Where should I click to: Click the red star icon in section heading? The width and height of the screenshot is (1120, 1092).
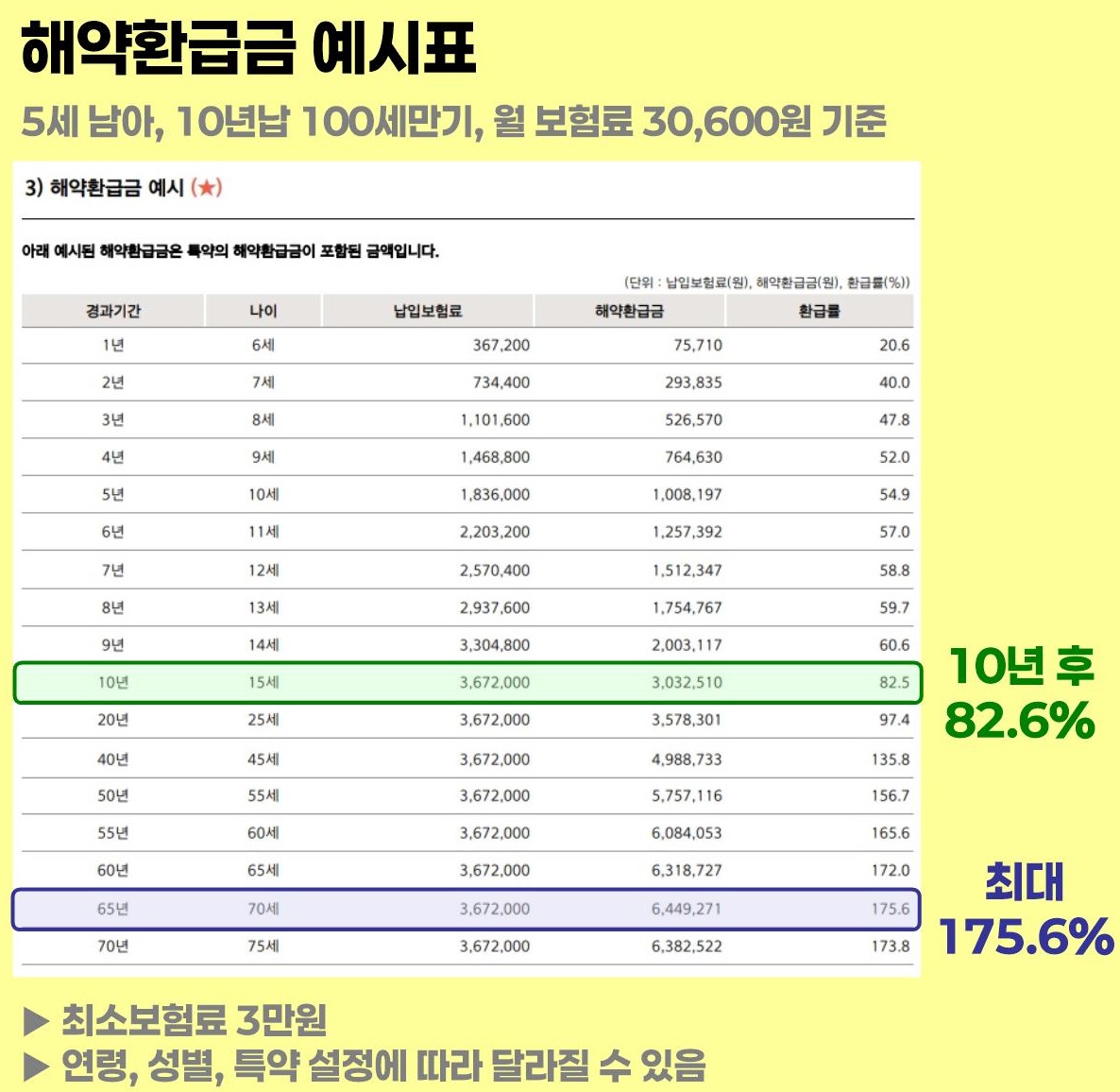207,188
